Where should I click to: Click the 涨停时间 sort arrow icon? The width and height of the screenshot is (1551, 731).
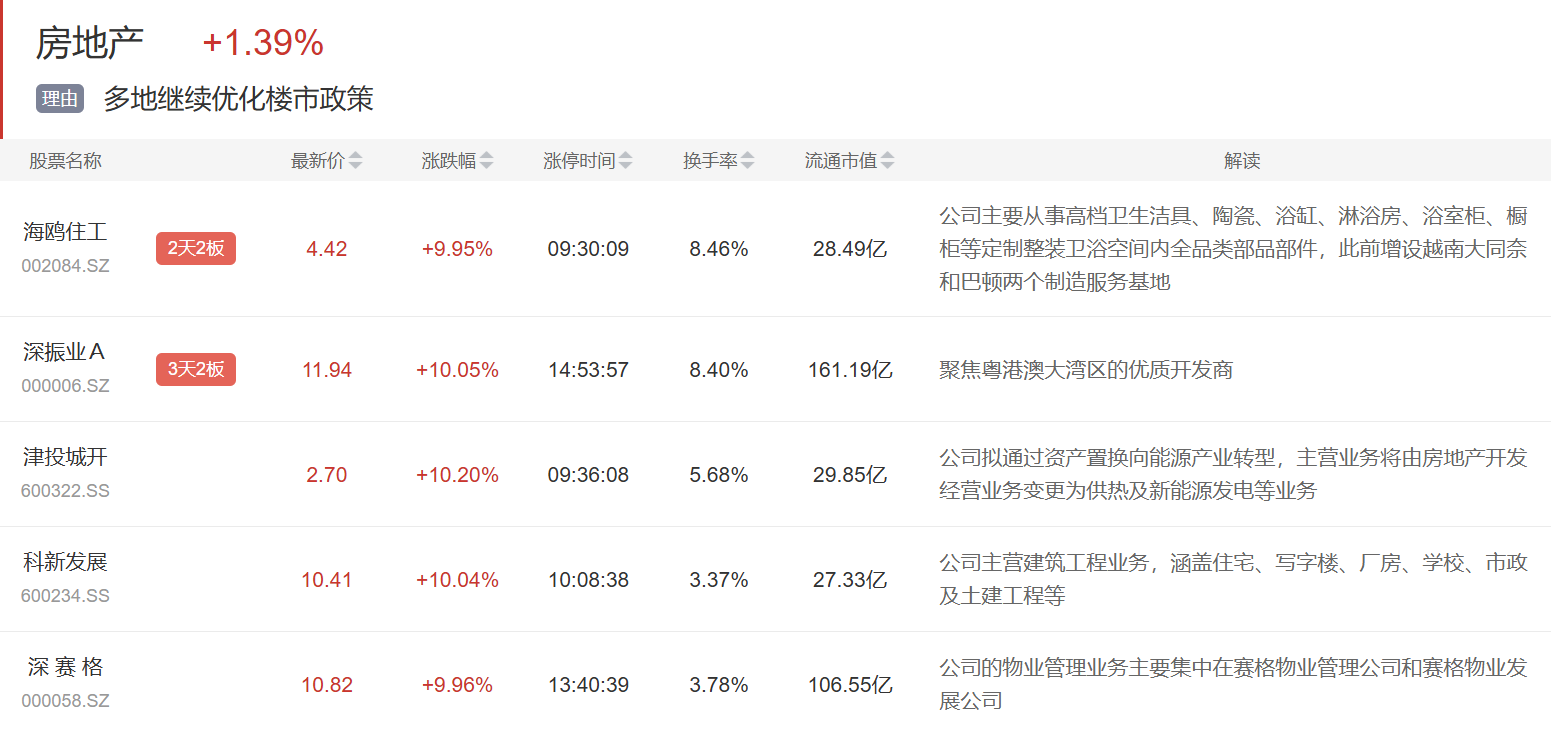[625, 161]
